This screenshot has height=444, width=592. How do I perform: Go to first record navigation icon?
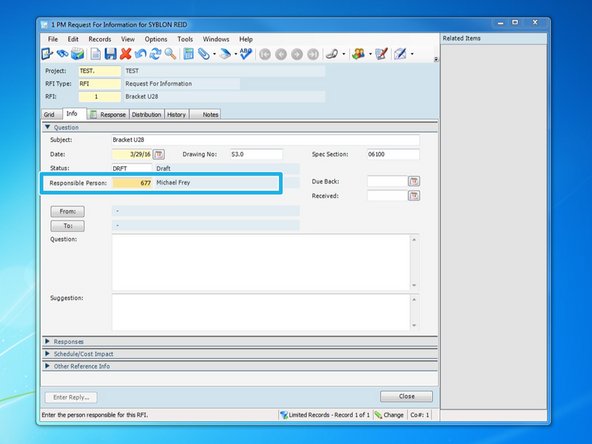pos(265,54)
